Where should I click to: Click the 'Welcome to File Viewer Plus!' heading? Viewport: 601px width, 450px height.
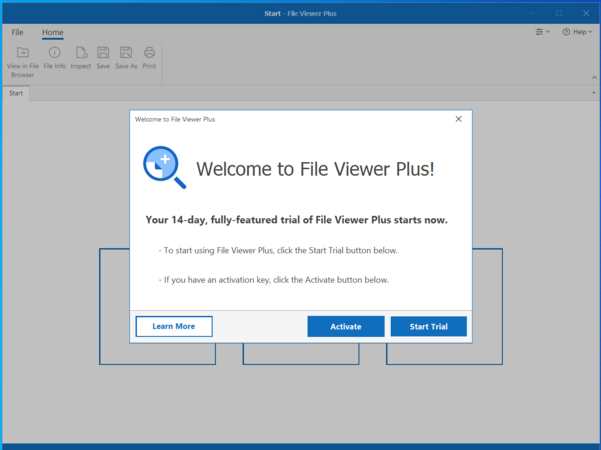[x=315, y=169]
